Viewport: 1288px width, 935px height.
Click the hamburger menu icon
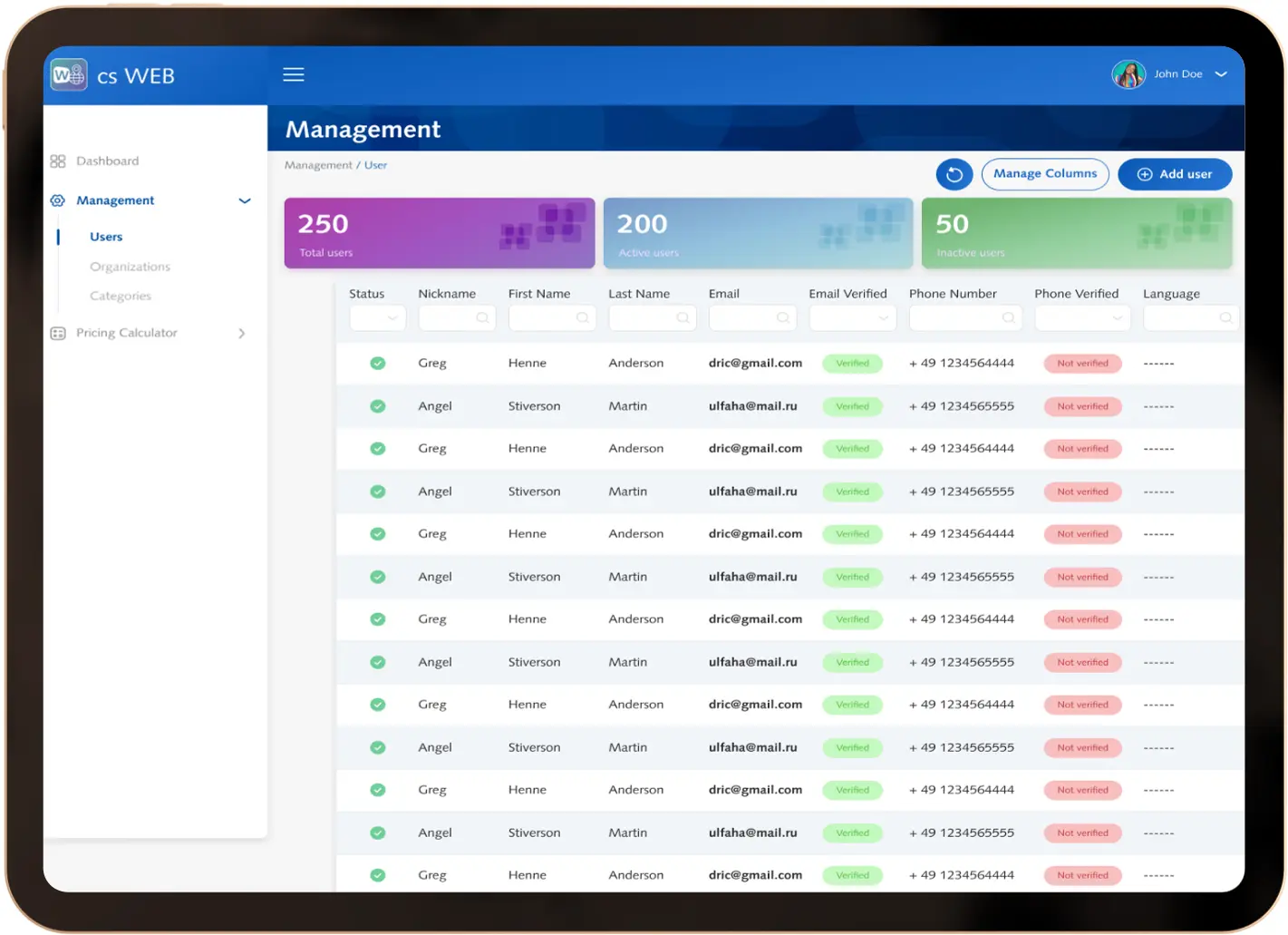tap(294, 74)
